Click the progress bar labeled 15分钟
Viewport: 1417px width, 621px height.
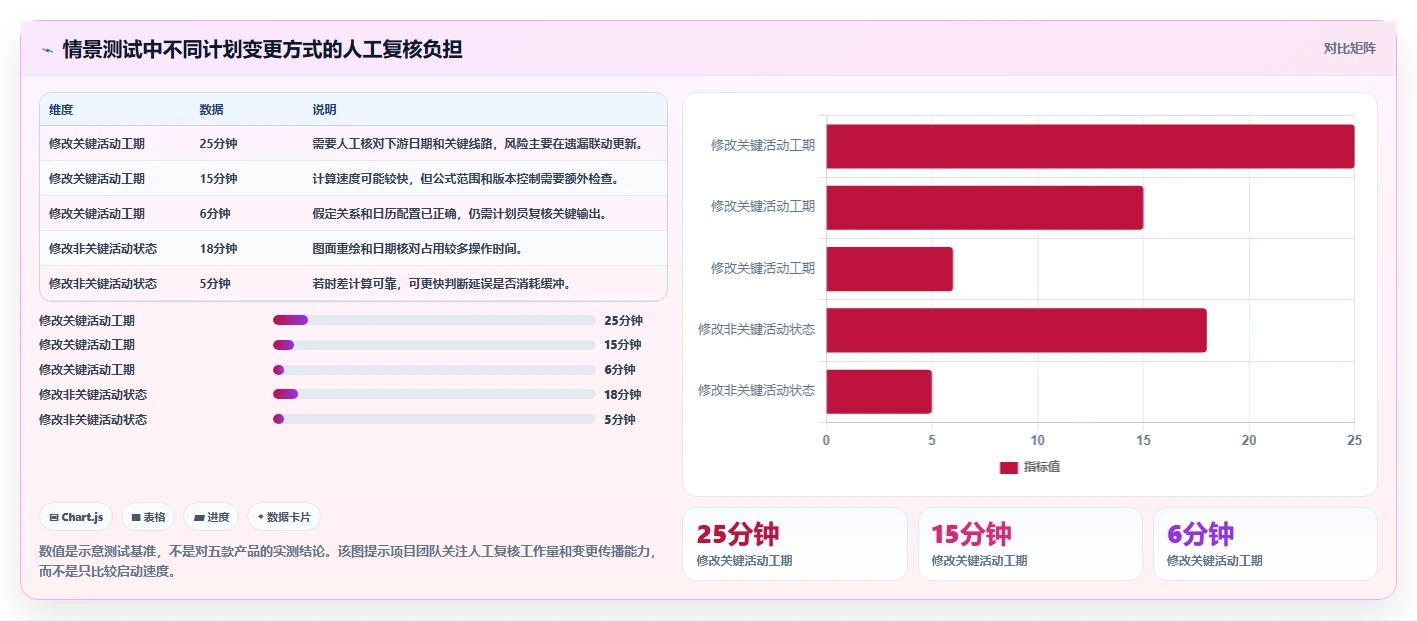[434, 345]
